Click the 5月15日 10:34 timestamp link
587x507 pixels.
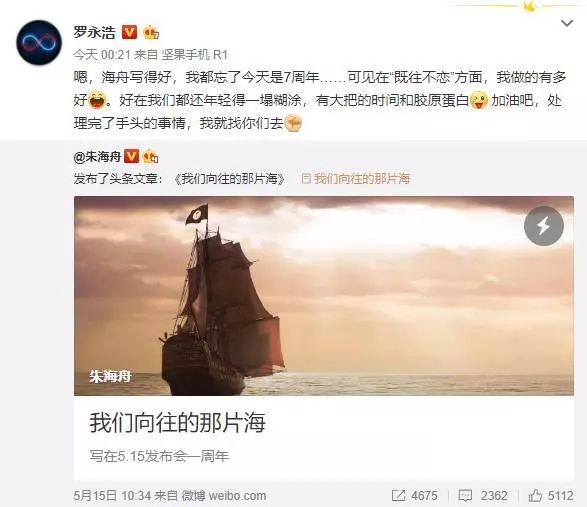click(x=112, y=496)
